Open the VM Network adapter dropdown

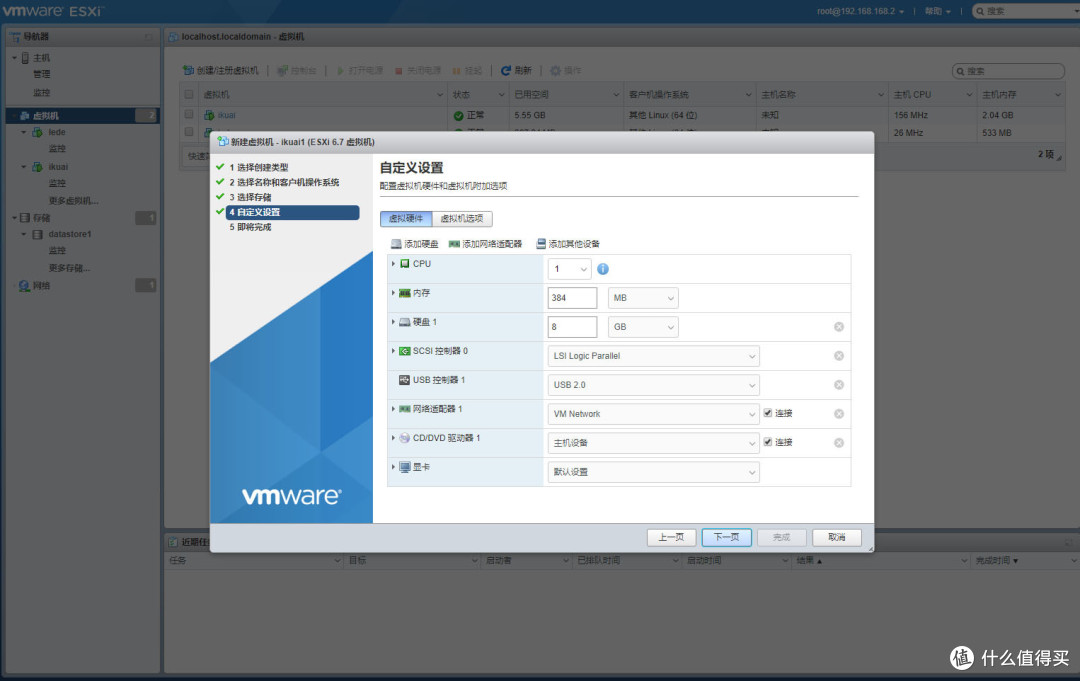click(653, 413)
